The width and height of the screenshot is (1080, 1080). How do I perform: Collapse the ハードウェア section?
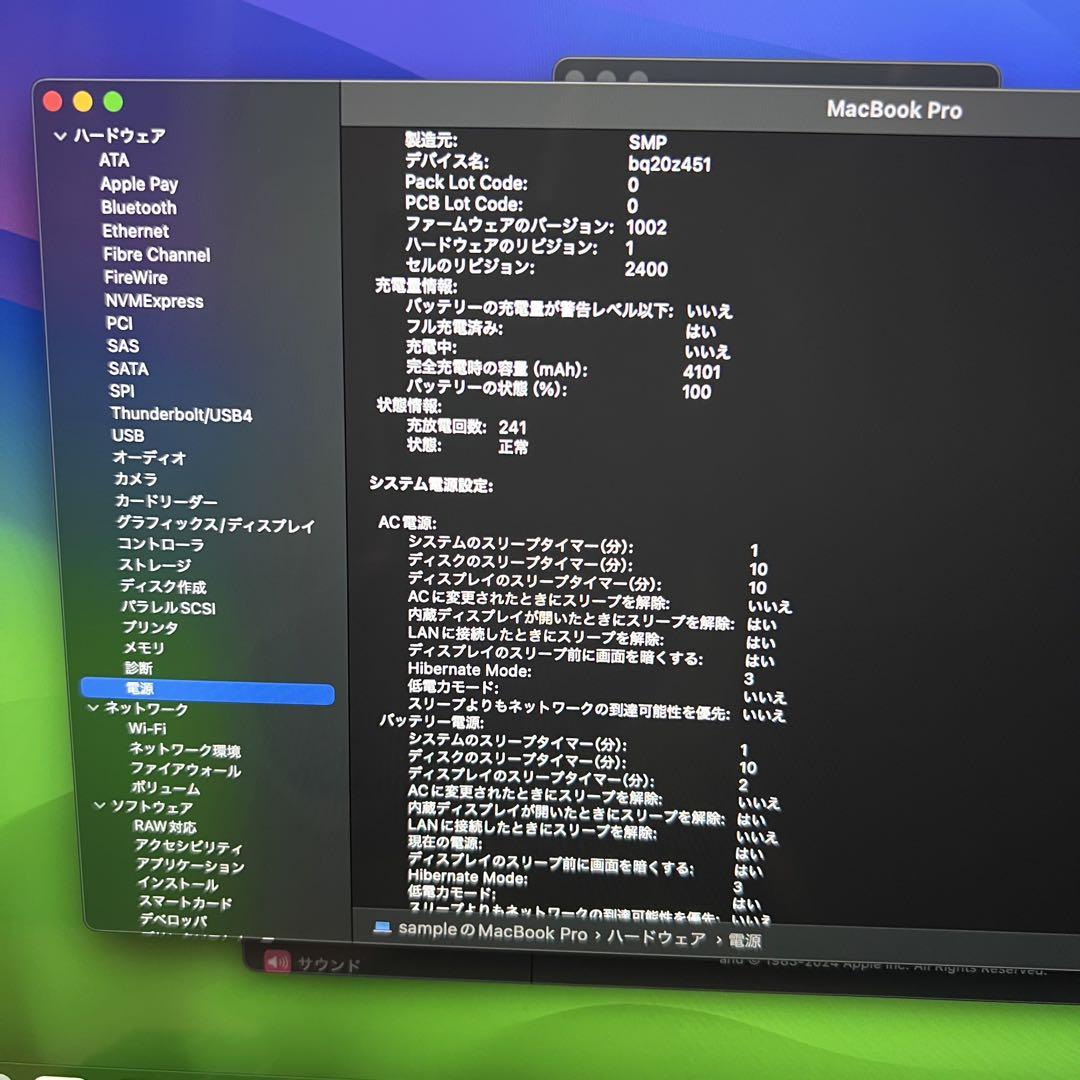coord(60,136)
